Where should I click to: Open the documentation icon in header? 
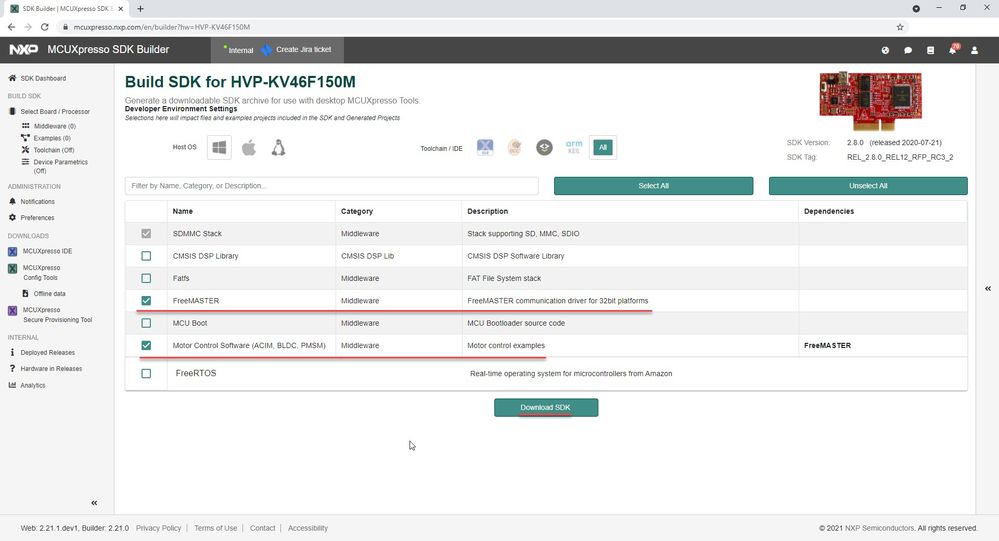coord(930,50)
